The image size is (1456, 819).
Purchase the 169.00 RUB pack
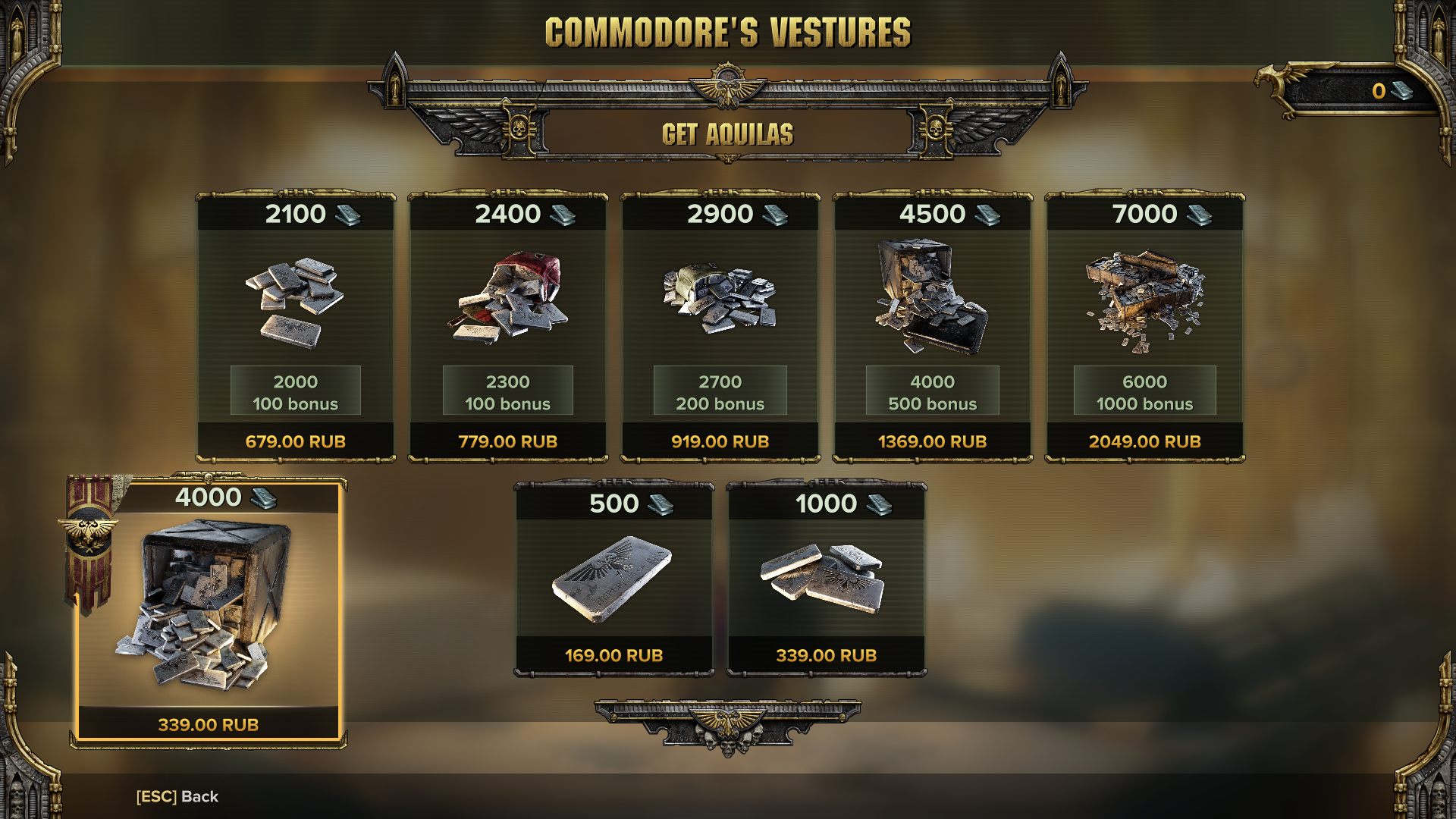614,655
